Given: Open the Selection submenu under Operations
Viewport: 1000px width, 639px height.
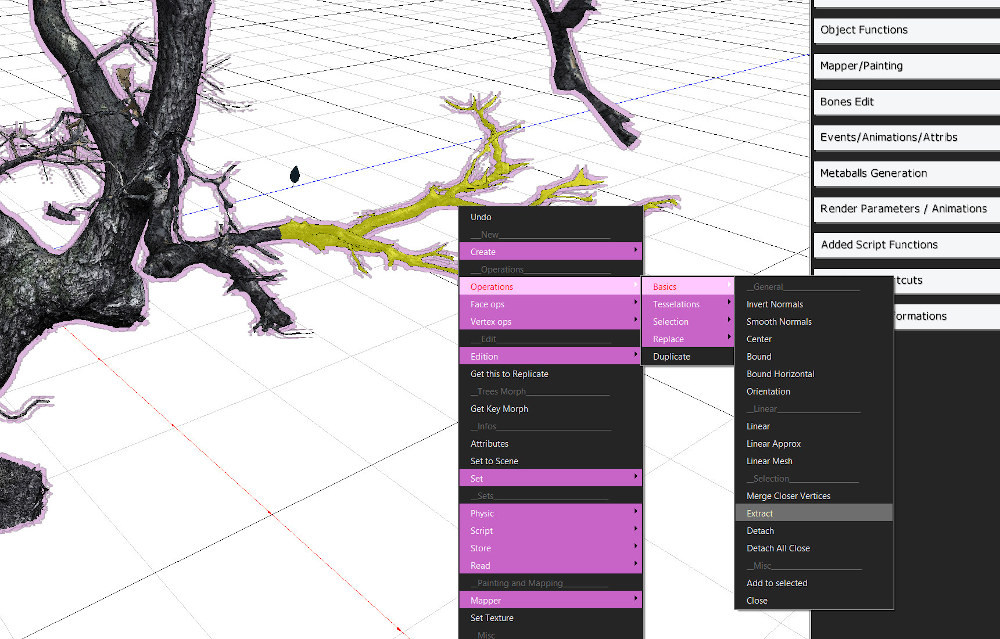Looking at the screenshot, I should click(x=688, y=321).
